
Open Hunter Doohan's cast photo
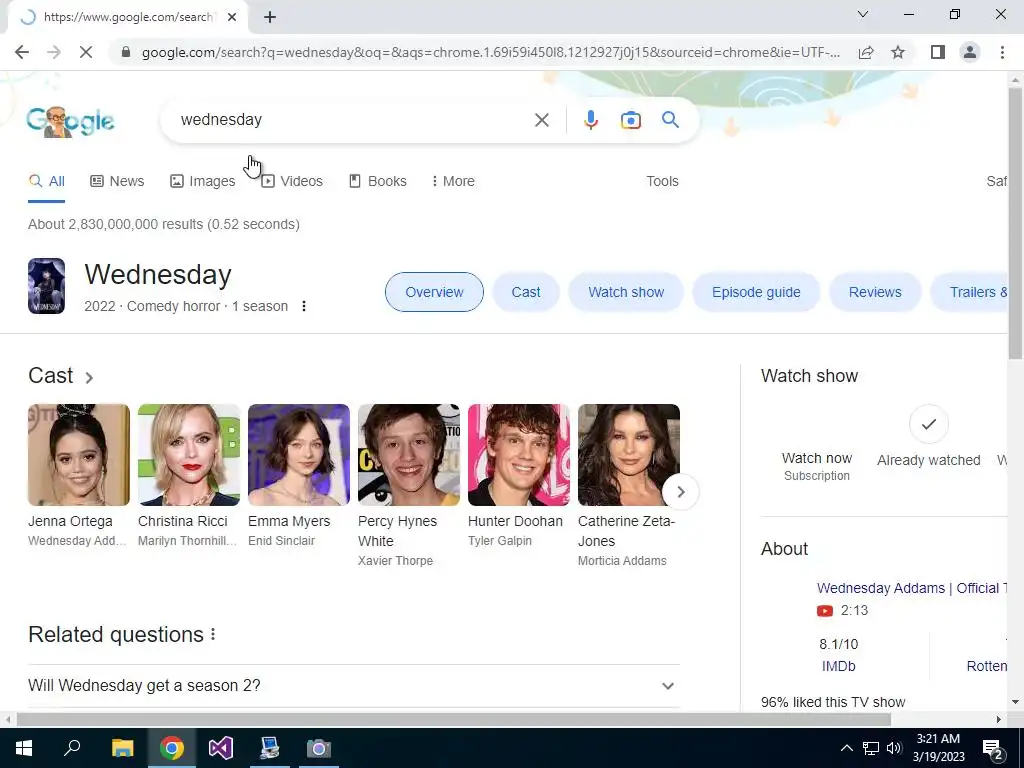click(x=519, y=455)
